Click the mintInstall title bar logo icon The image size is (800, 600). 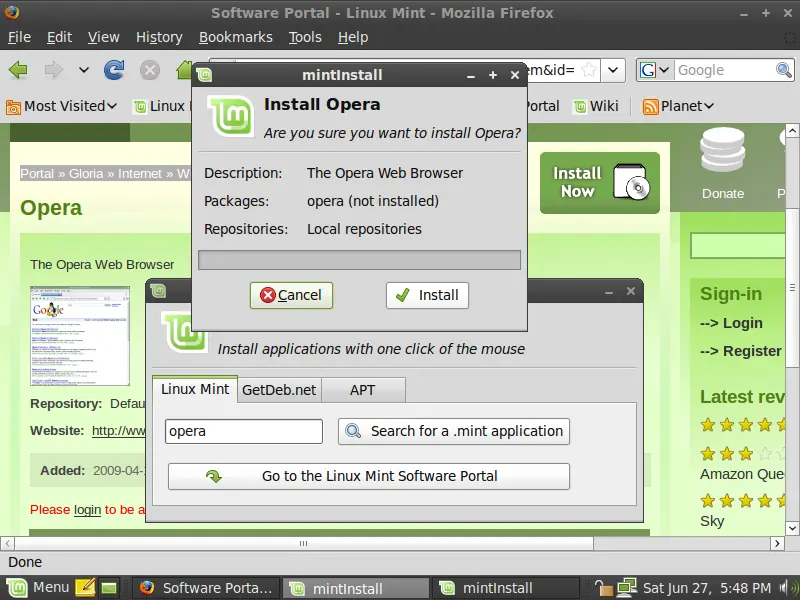[204, 75]
